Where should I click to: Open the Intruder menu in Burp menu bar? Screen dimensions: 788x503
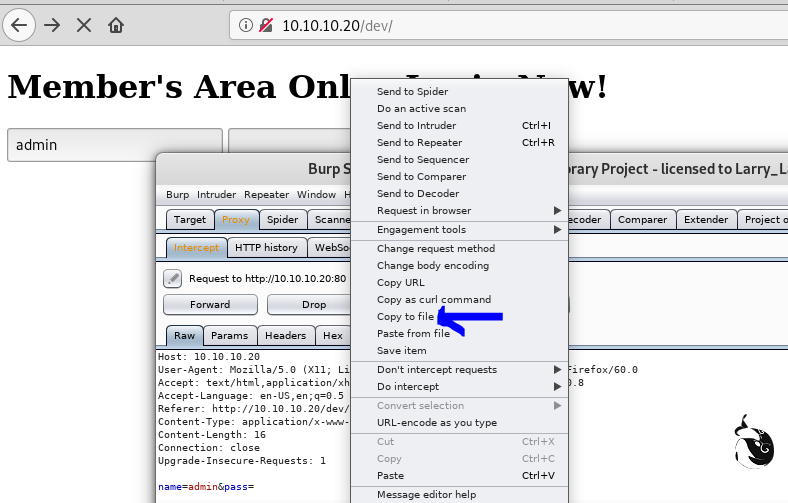(x=216, y=195)
